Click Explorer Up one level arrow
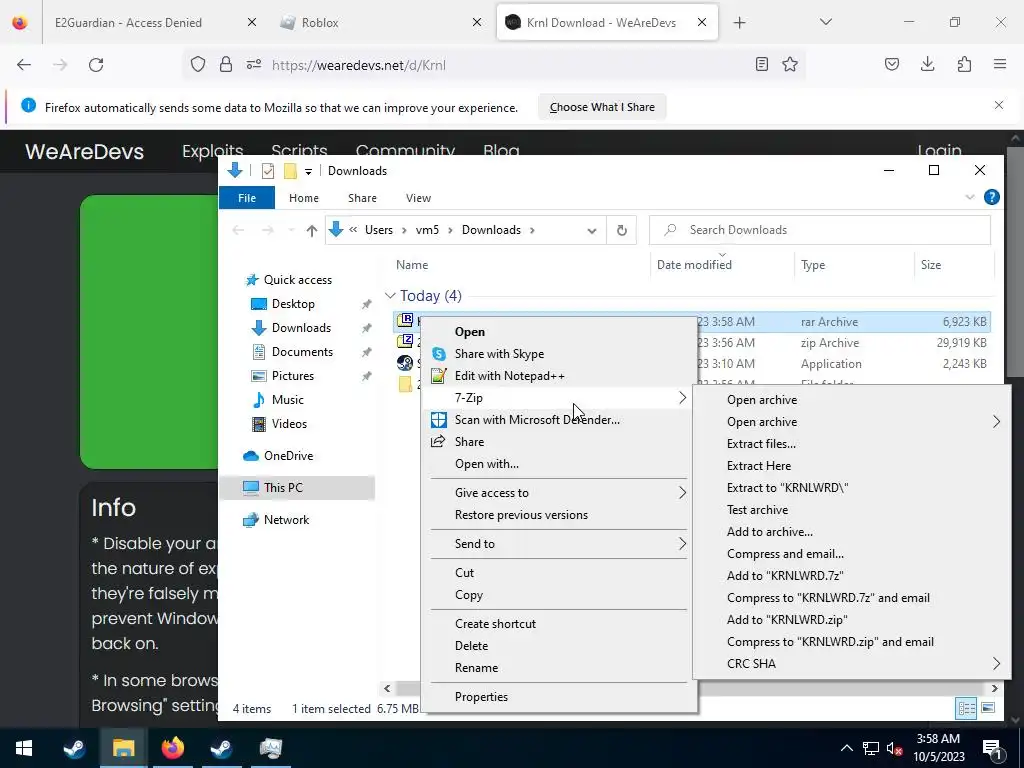This screenshot has height=768, width=1024. point(312,230)
